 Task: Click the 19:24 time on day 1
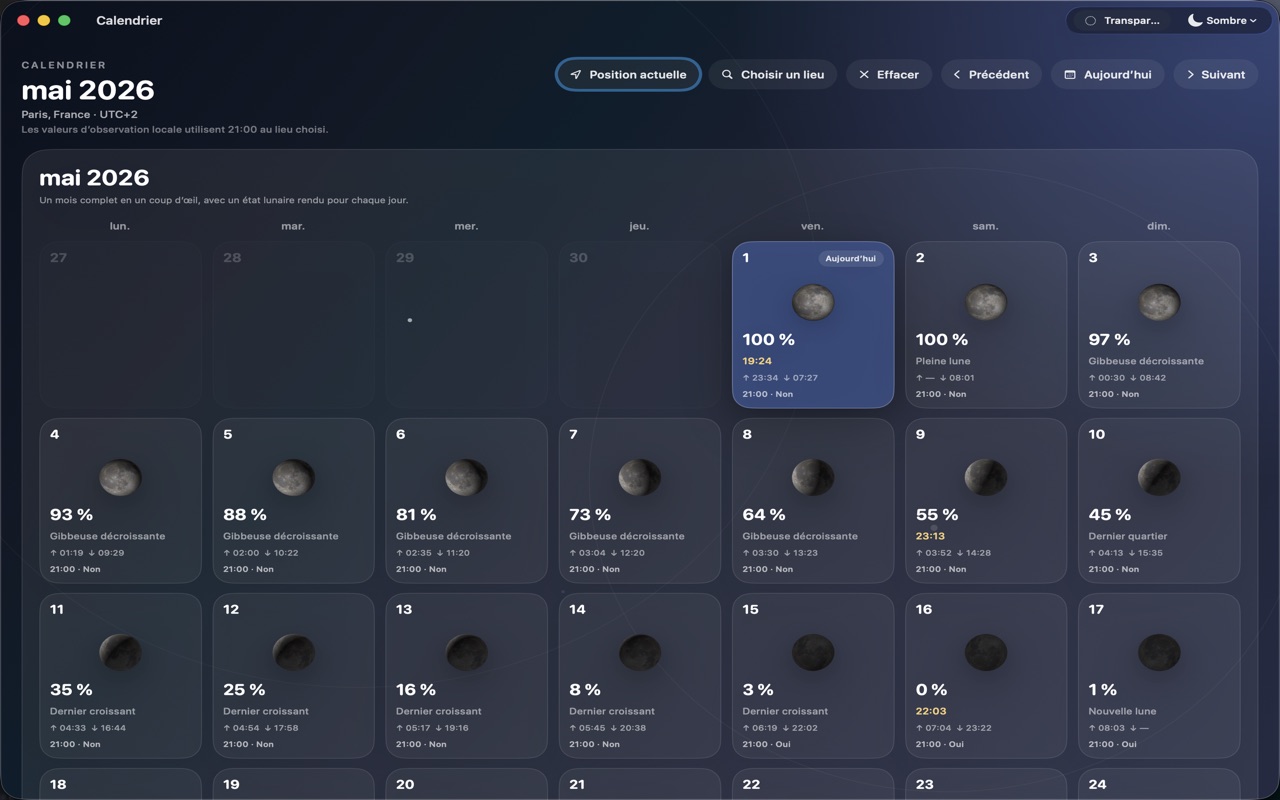pyautogui.click(x=757, y=361)
